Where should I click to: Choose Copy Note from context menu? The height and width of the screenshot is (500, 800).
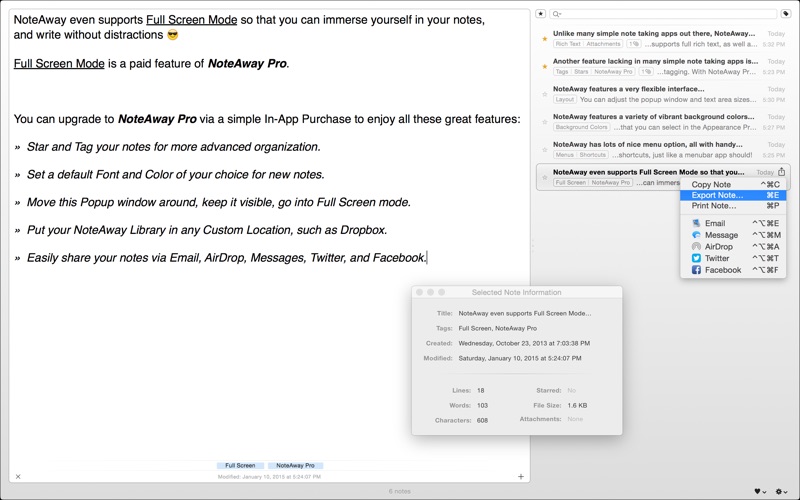[733, 184]
